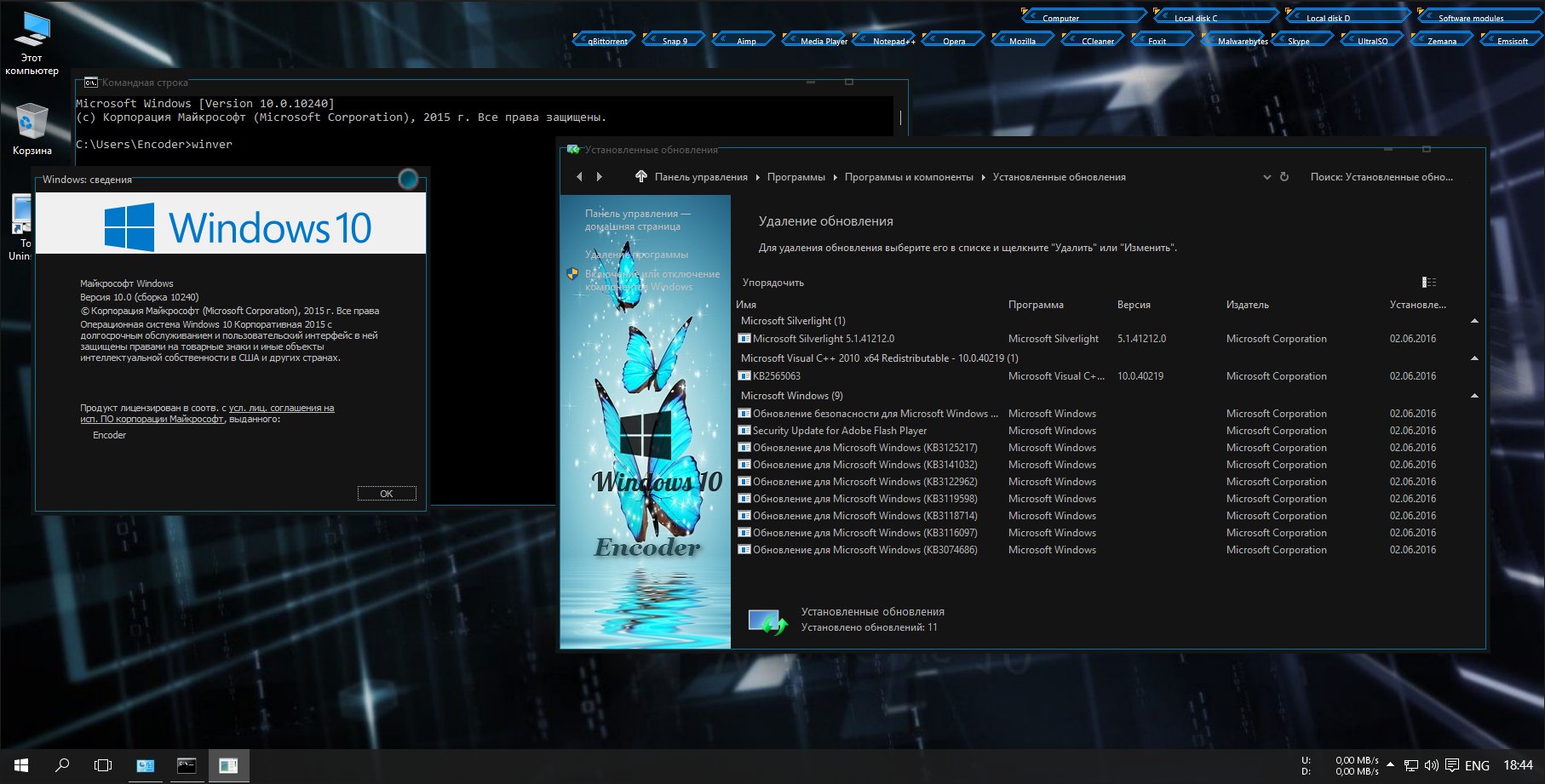Collapse the Visual C++ 2010 group
Image resolution: width=1545 pixels, height=784 pixels.
pos(1474,358)
